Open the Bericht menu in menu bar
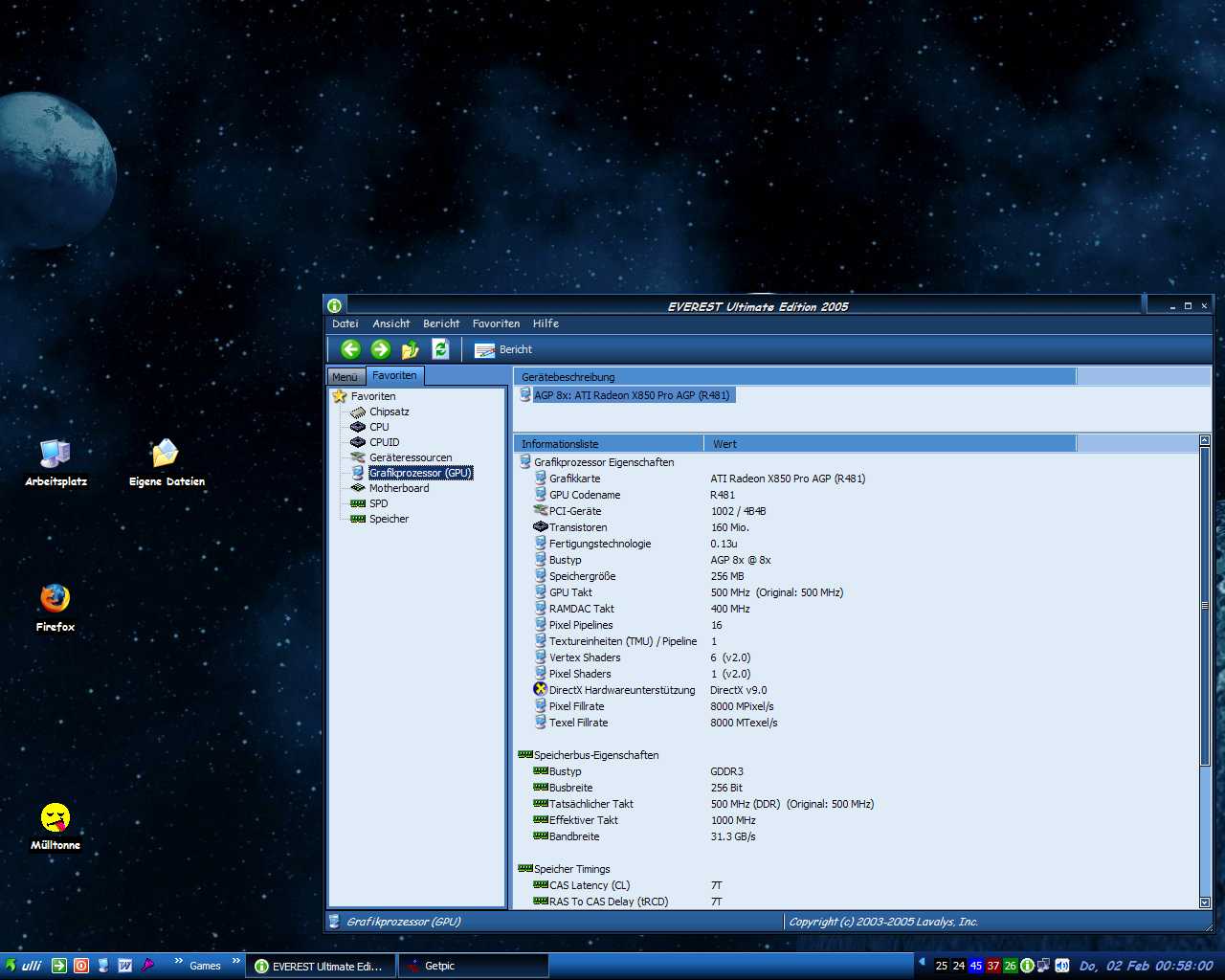Screen dimensions: 1225x980 coord(441,323)
